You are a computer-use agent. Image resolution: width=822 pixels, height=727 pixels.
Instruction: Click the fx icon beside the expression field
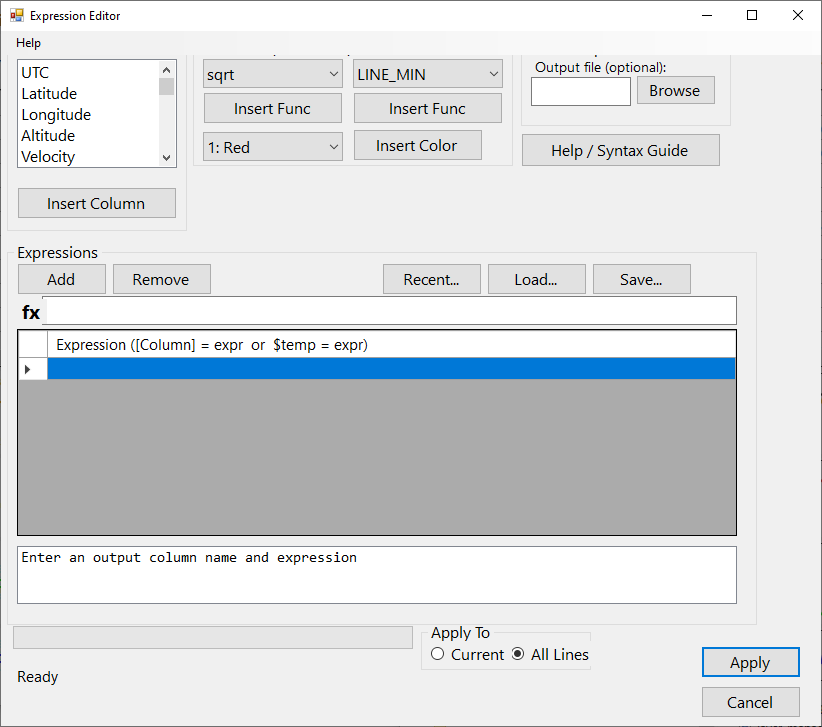(31, 311)
